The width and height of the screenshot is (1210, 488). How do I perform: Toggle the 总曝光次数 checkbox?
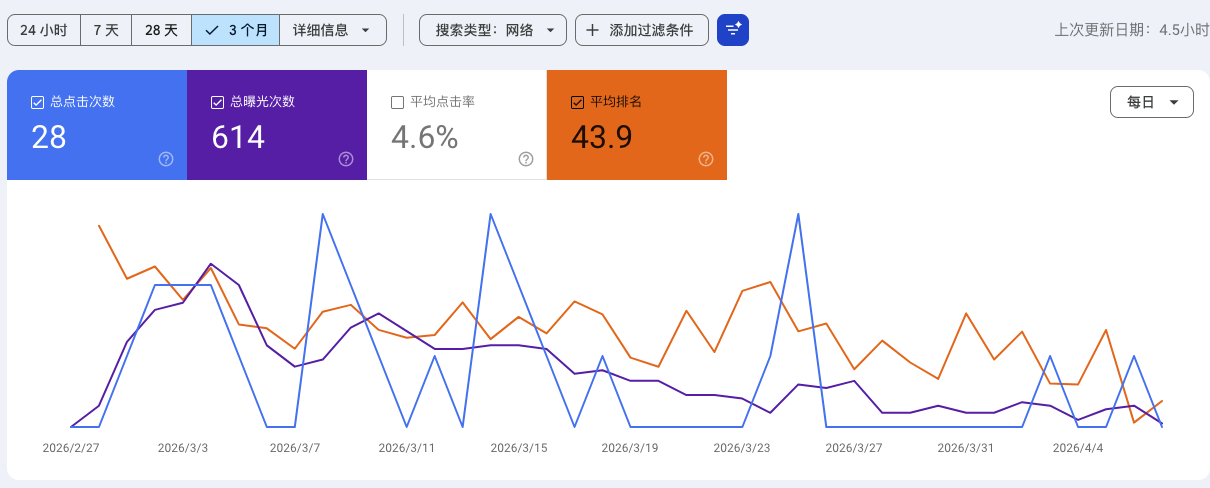tap(217, 102)
